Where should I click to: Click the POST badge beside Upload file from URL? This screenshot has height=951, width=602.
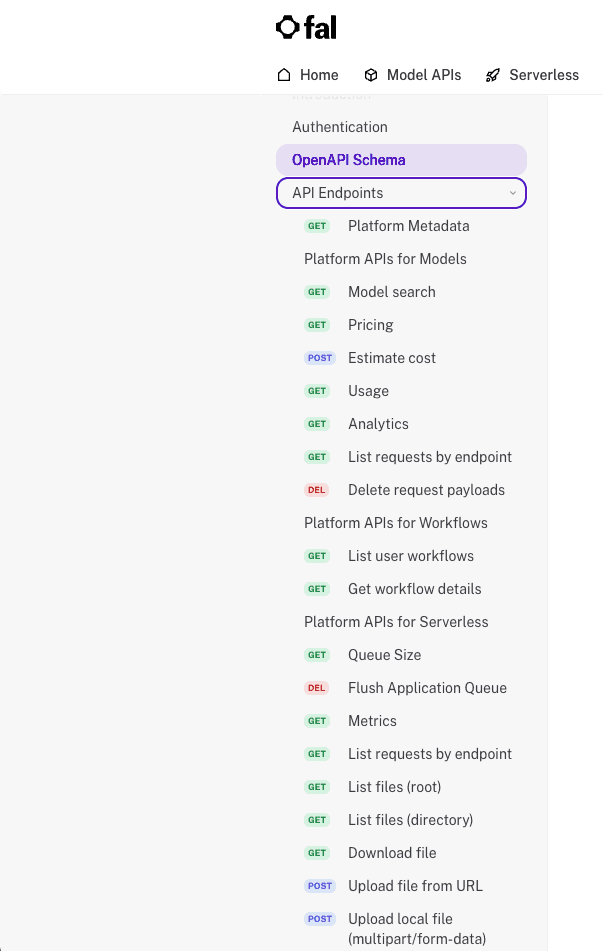pos(318,886)
